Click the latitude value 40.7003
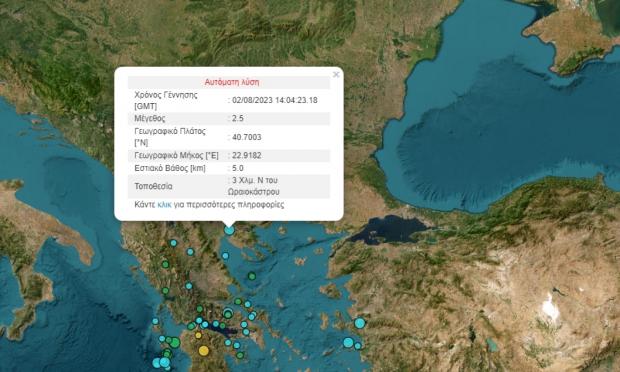 tap(246, 137)
